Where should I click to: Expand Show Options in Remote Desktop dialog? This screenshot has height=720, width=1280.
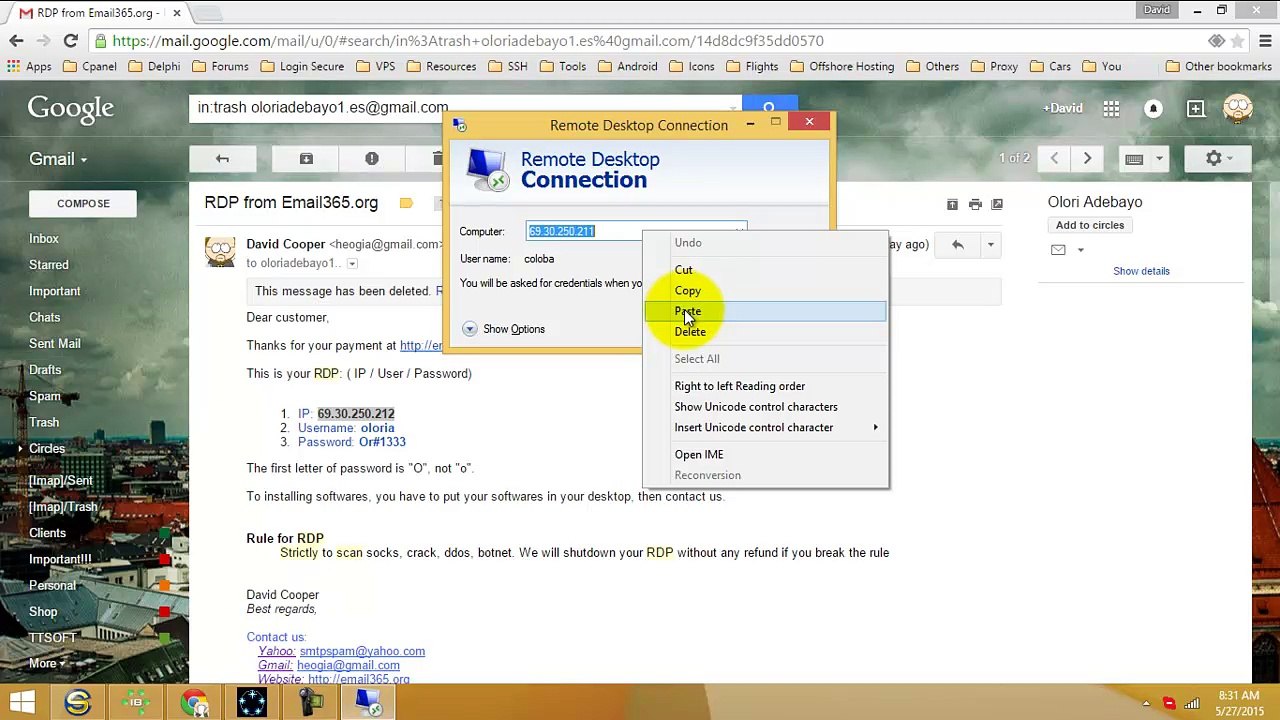504,329
